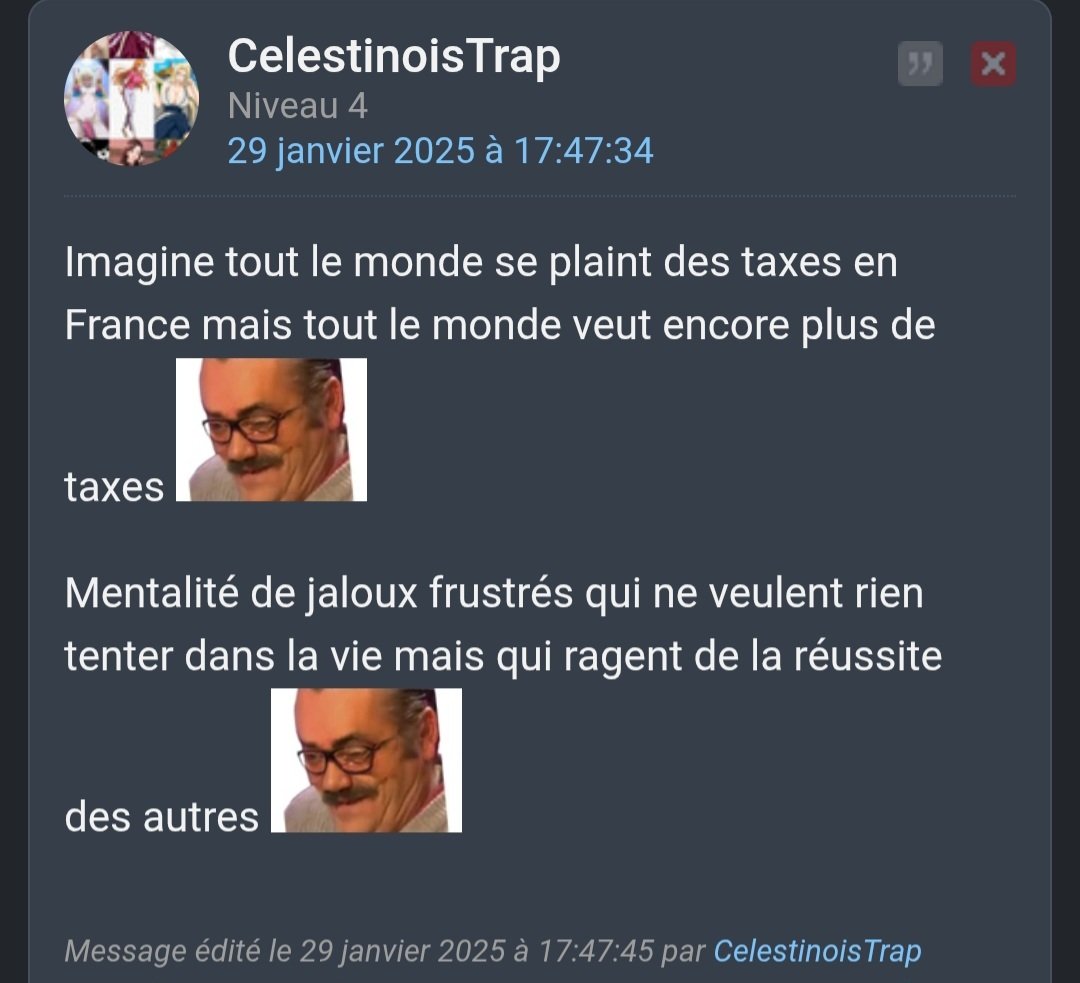Click the word "taxes" beside the first sticker
Screen dimensions: 1080x983
114,487
